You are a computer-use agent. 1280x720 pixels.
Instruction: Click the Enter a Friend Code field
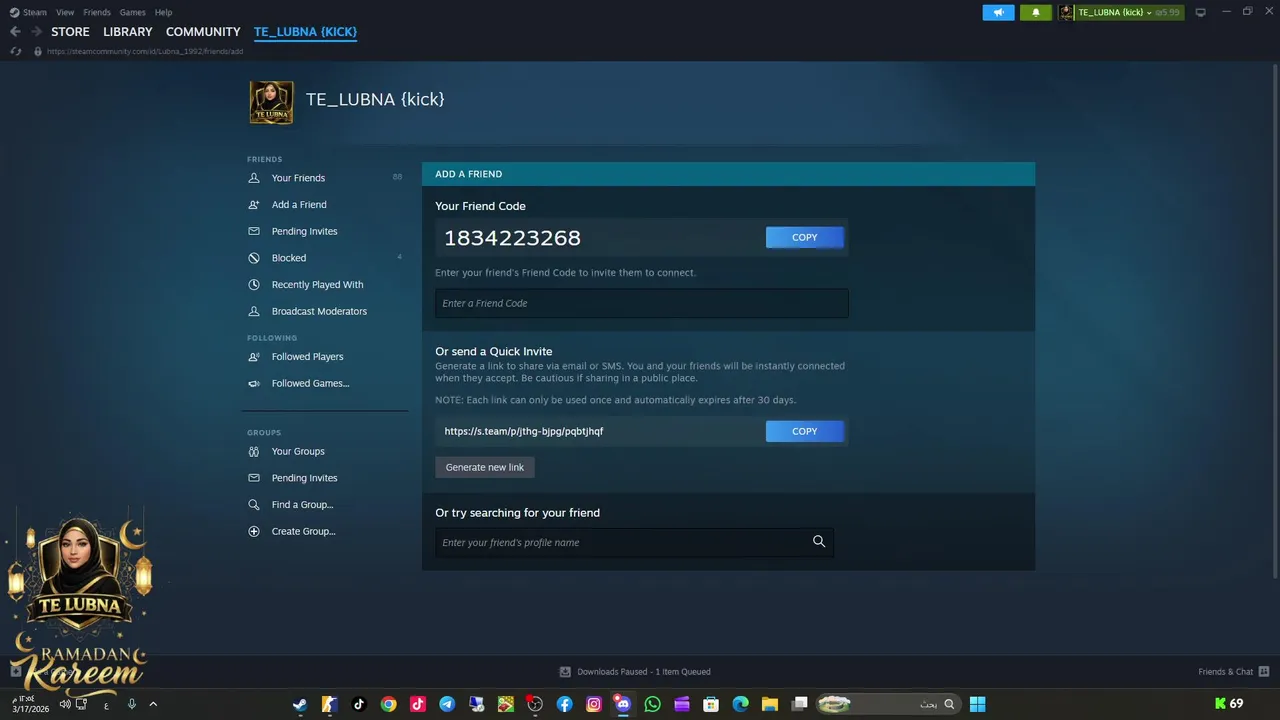(x=641, y=303)
